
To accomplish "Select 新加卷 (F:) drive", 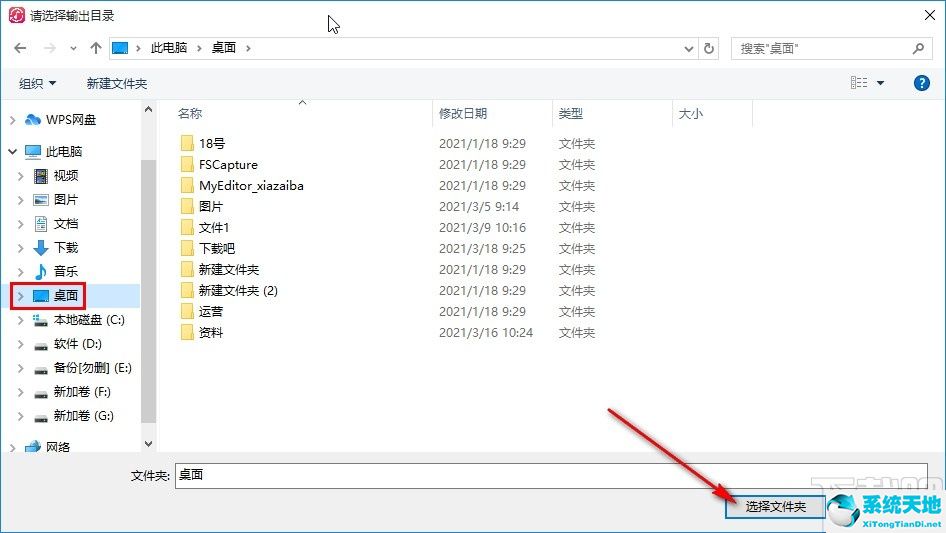I will pyautogui.click(x=81, y=392).
